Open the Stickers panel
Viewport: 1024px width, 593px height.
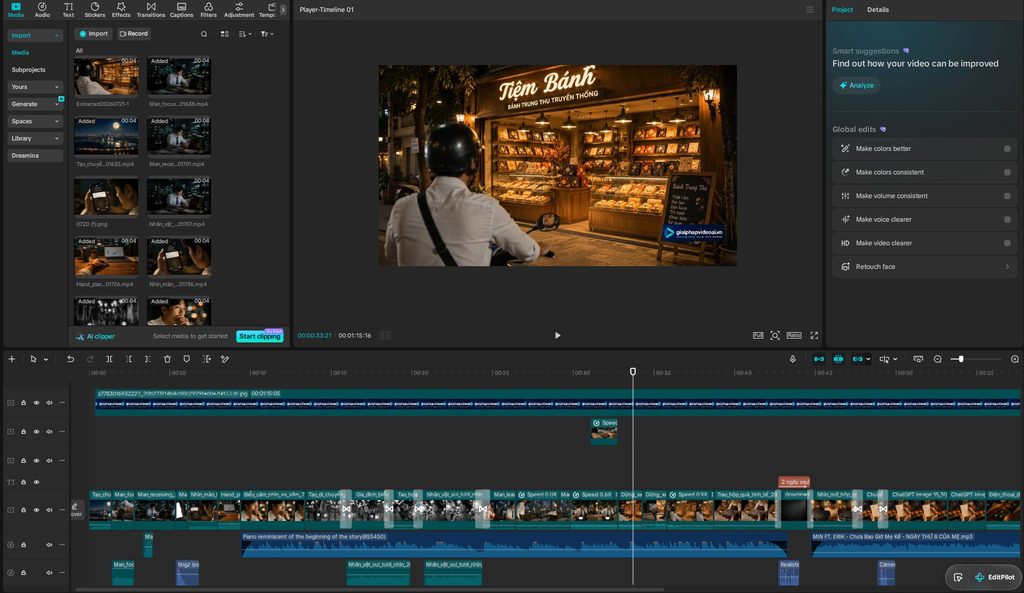point(95,10)
